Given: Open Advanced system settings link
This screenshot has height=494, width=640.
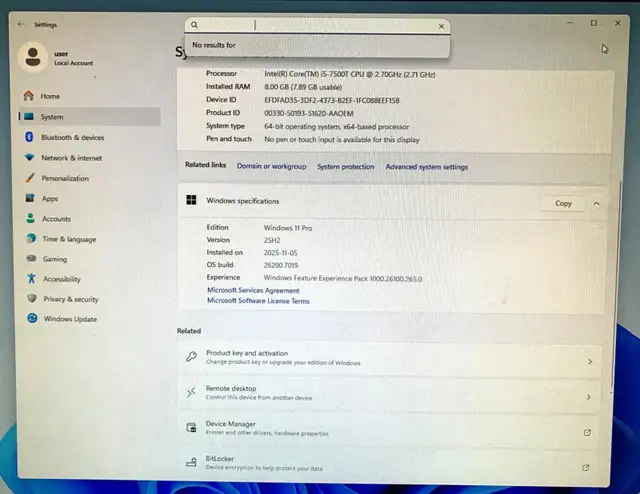Looking at the screenshot, I should (427, 167).
